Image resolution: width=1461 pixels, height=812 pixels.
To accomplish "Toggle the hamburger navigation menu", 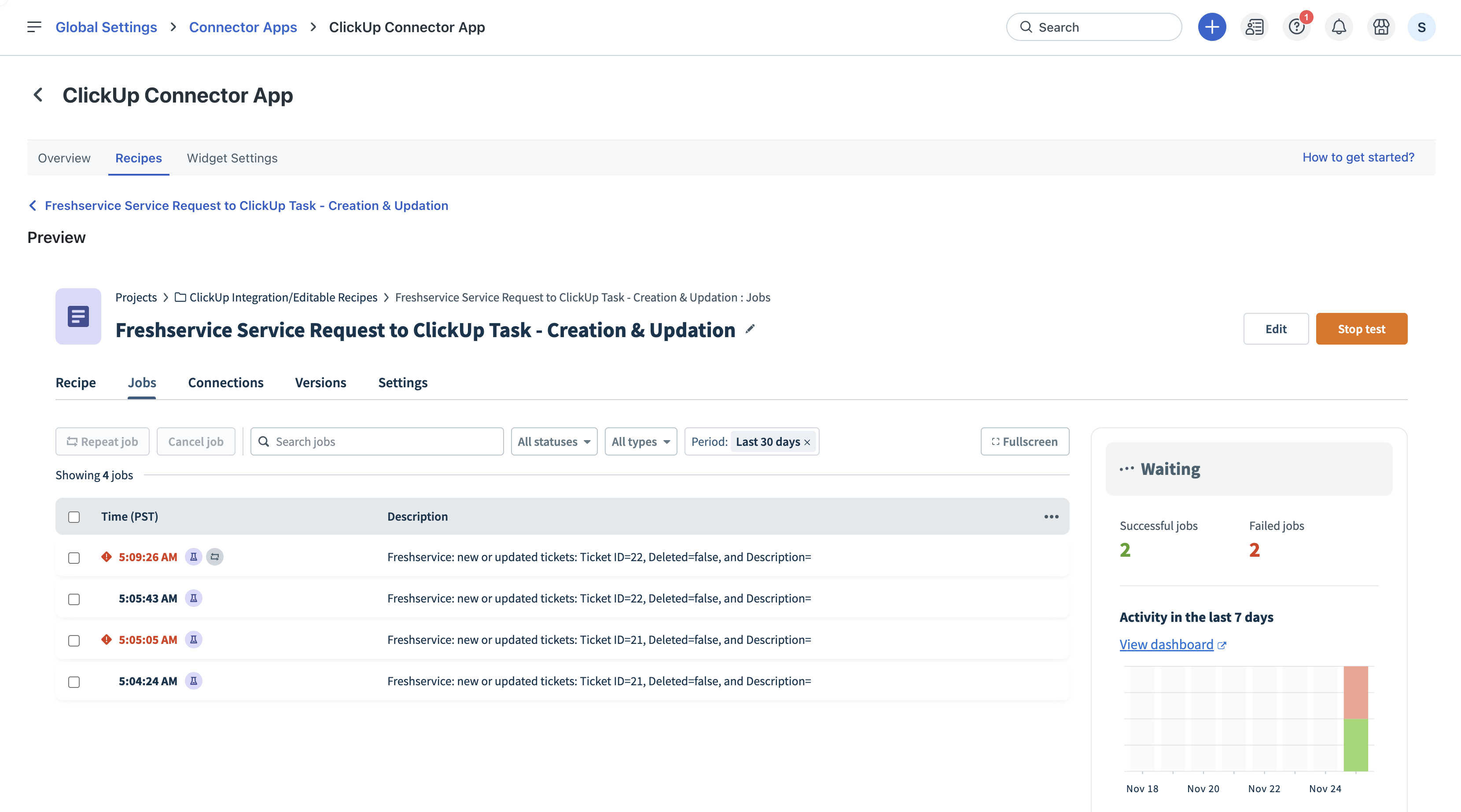I will pos(34,27).
